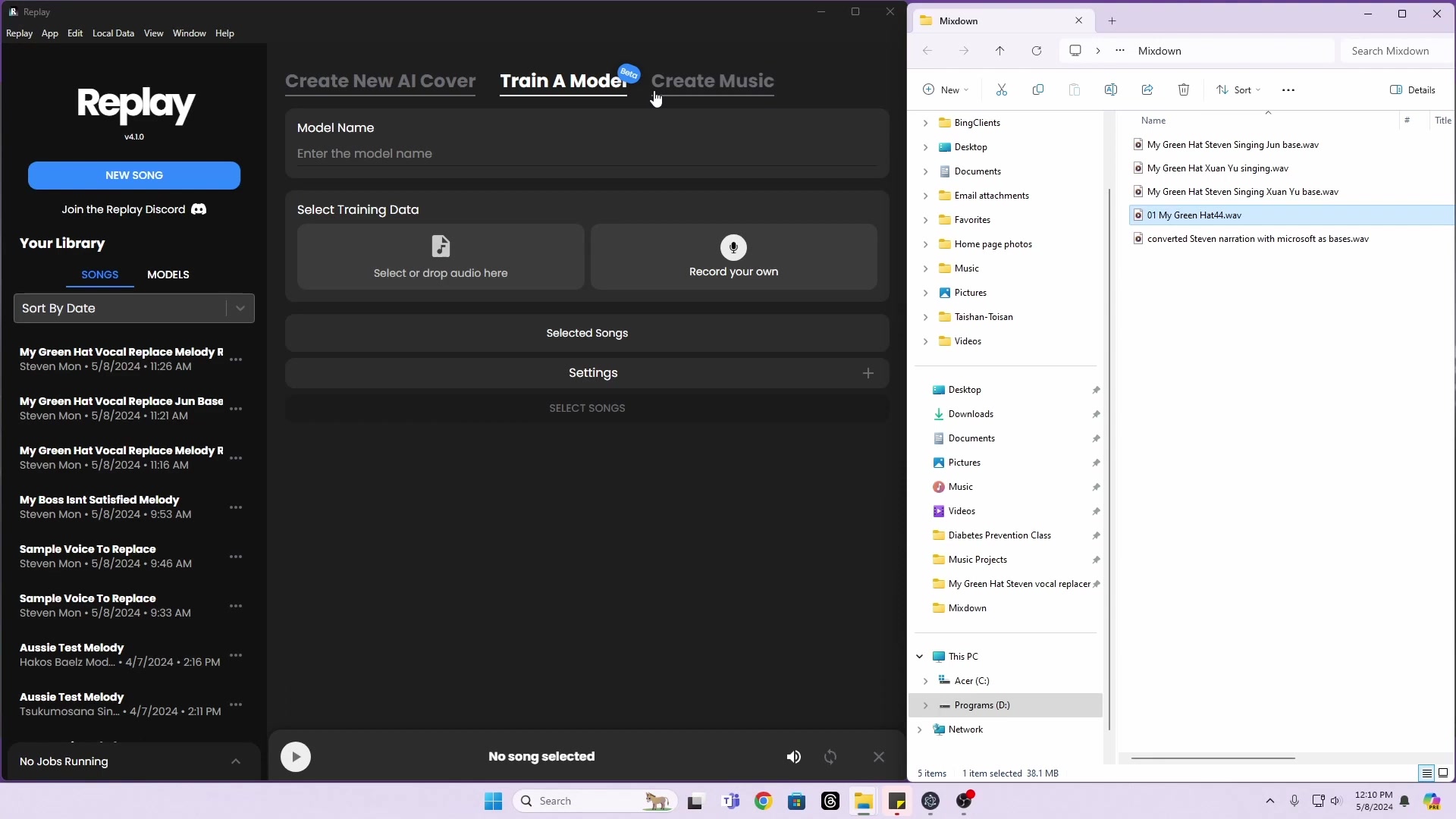Mute audio with the speaker icon
Screen dimensions: 1456x819
[x=793, y=756]
